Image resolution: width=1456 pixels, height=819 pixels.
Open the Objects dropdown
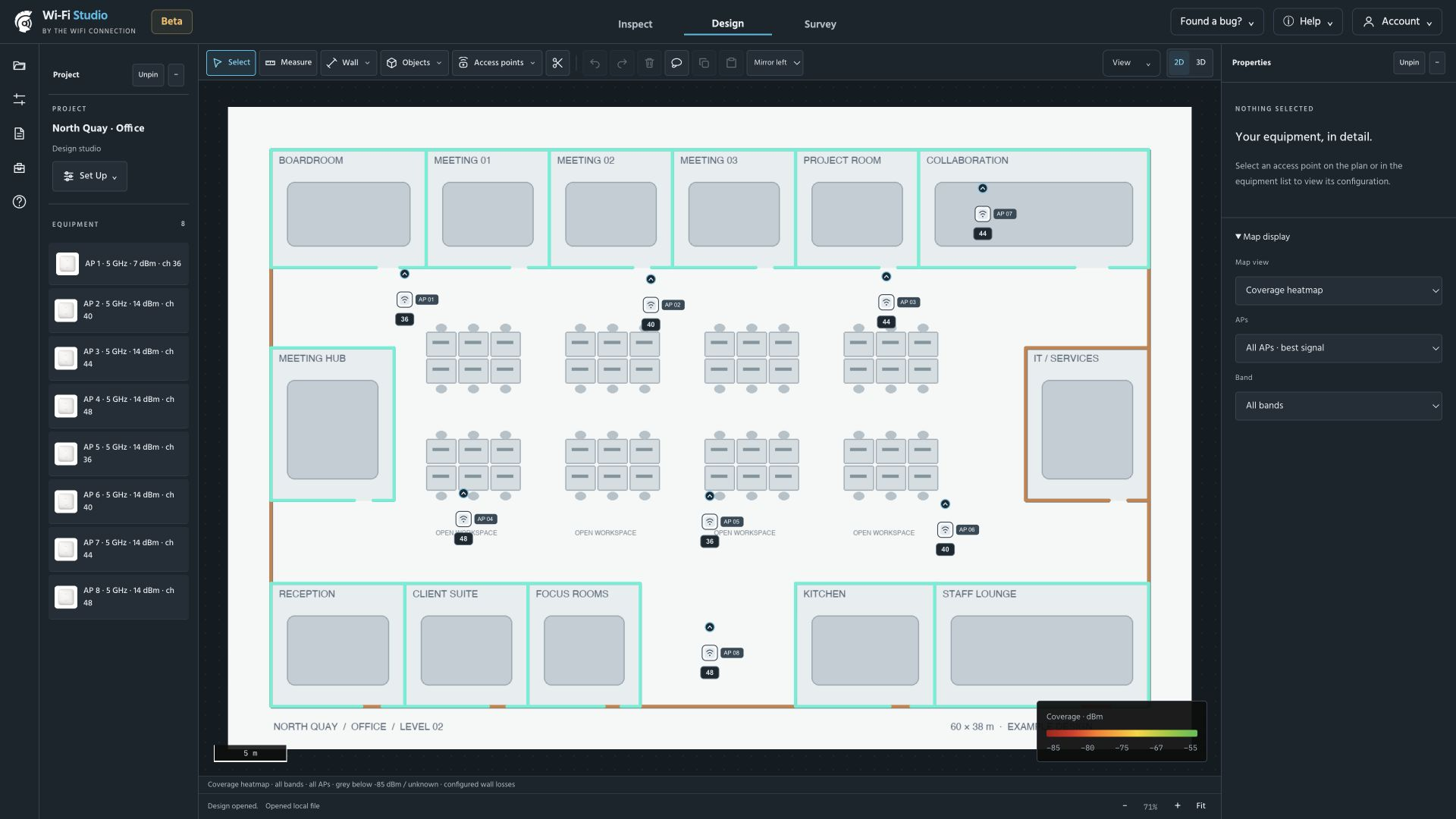tap(414, 63)
